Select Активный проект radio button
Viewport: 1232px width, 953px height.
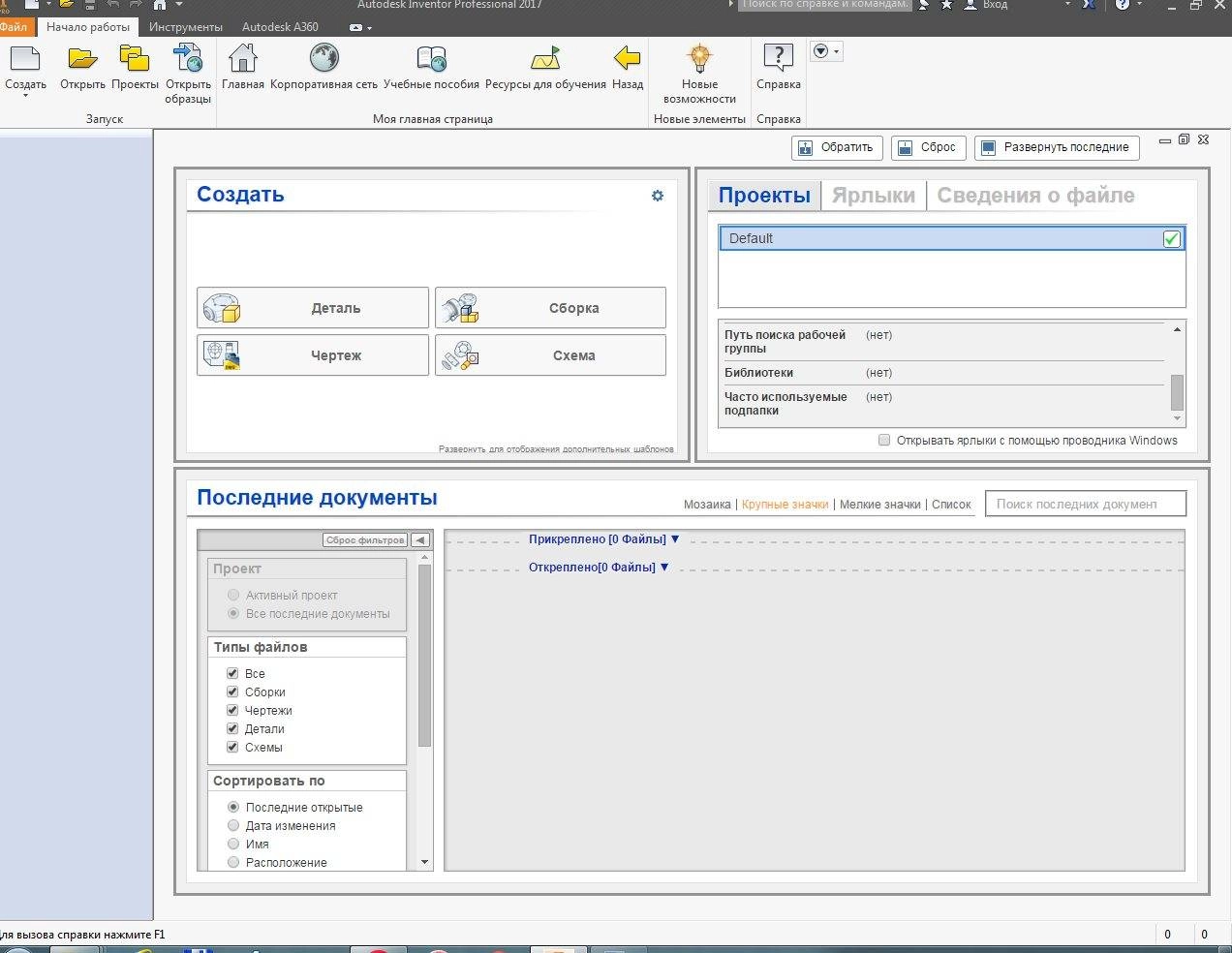233,595
